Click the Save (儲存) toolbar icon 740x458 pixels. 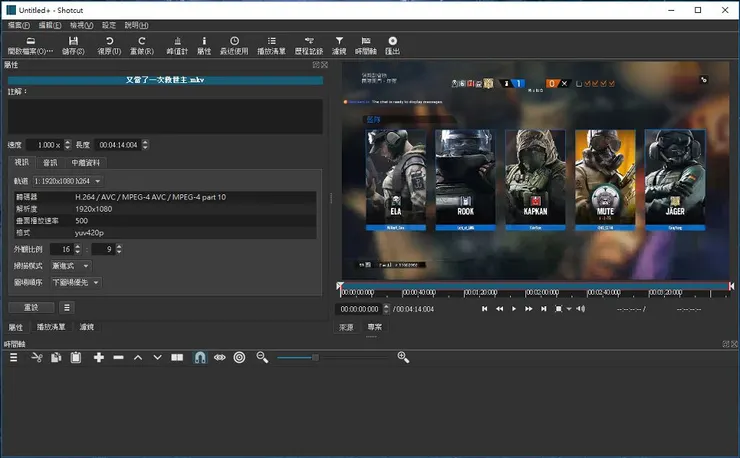coord(73,41)
